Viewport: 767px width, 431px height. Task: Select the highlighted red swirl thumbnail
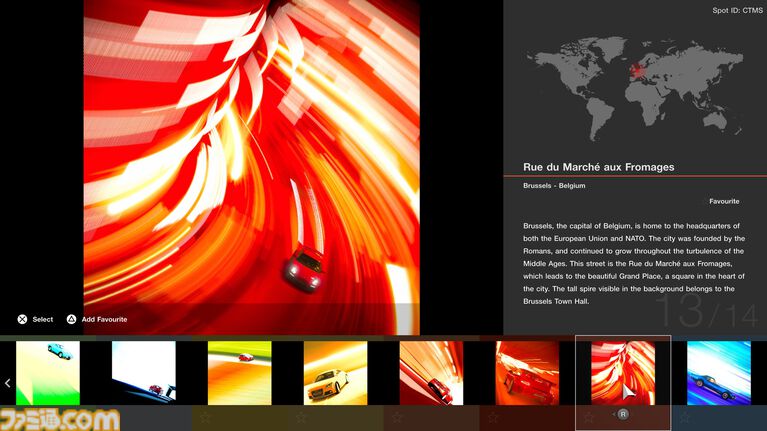click(623, 373)
